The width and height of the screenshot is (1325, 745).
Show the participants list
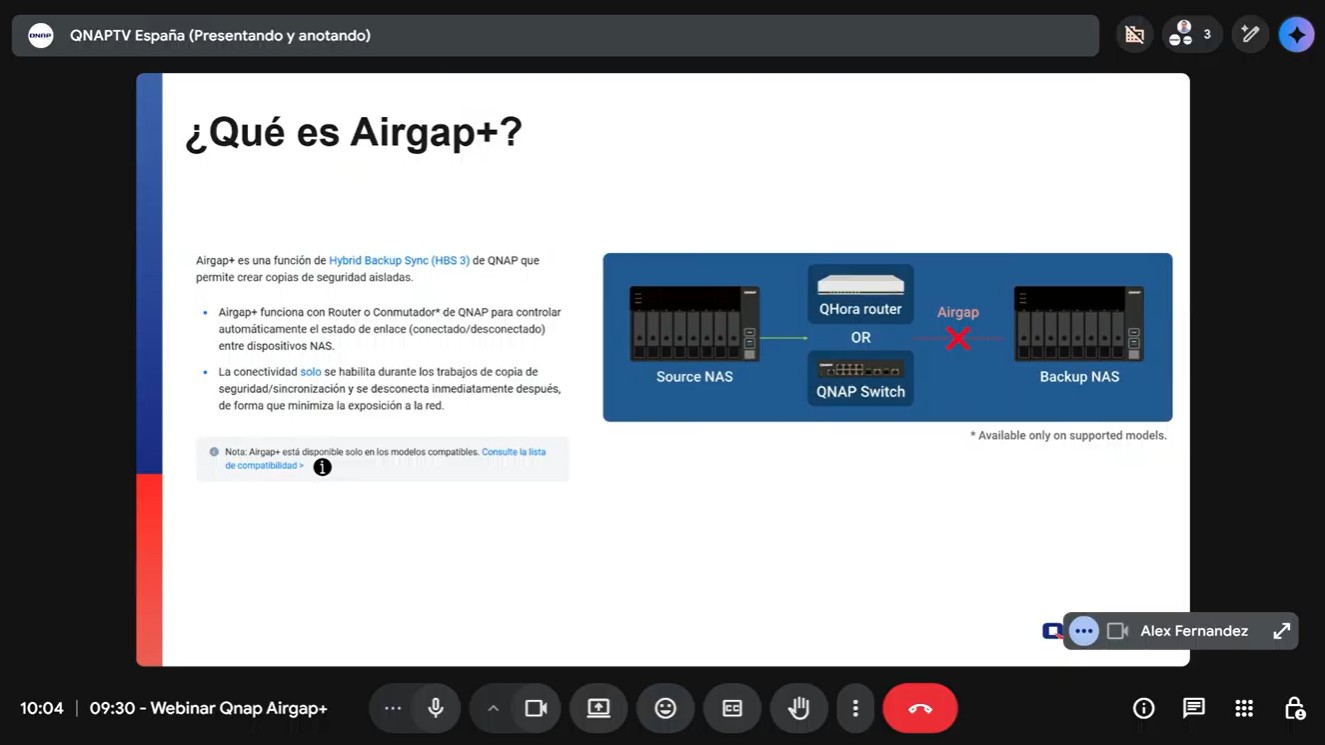click(x=1191, y=35)
